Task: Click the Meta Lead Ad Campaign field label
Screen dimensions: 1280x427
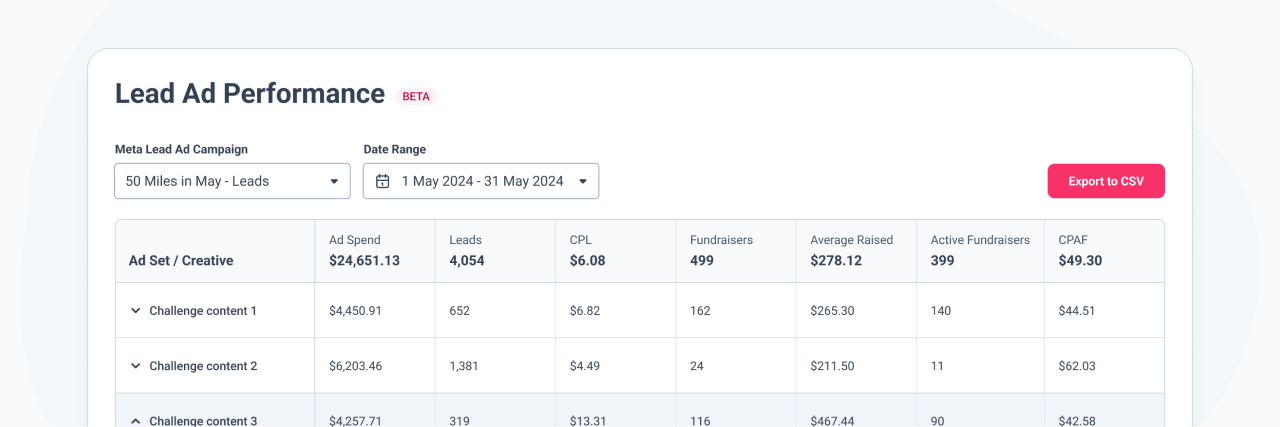Action: 181,149
